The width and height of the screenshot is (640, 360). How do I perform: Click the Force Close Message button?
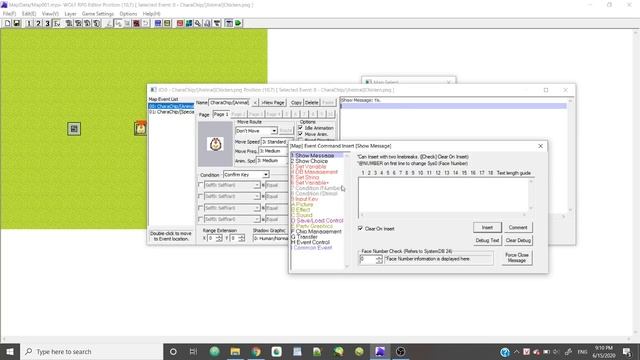(517, 258)
